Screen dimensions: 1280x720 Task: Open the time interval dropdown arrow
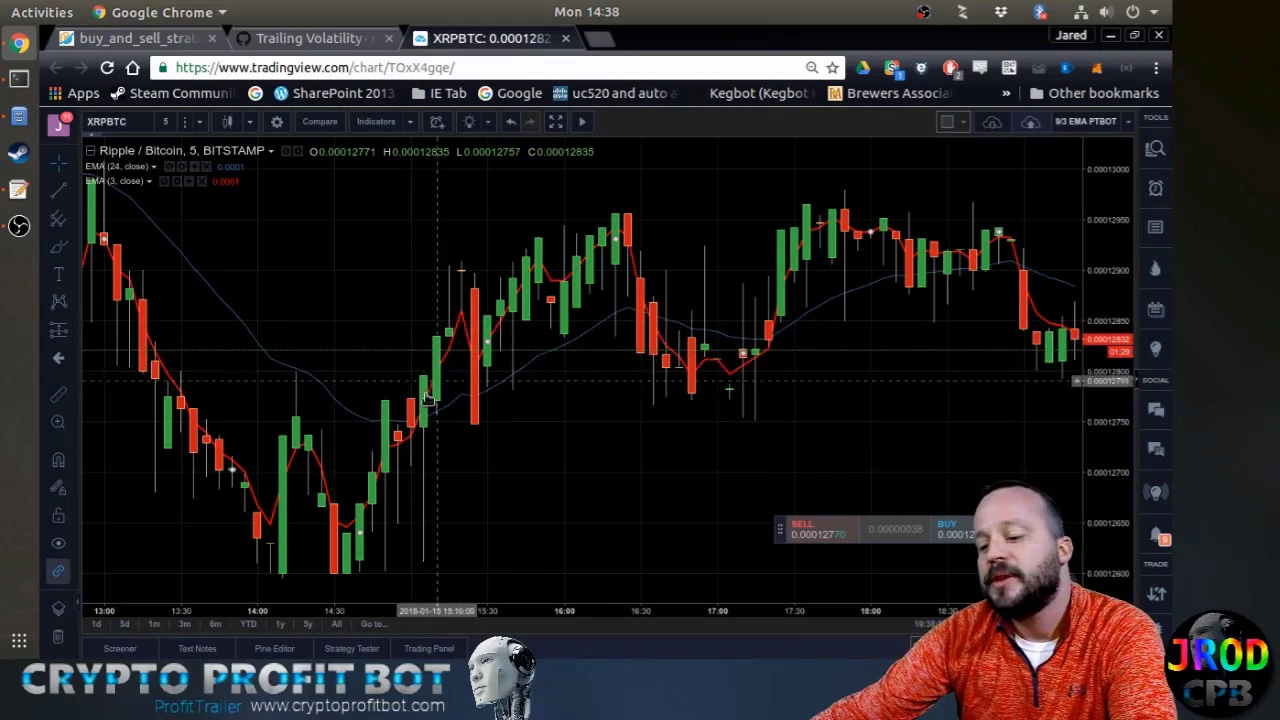click(199, 122)
